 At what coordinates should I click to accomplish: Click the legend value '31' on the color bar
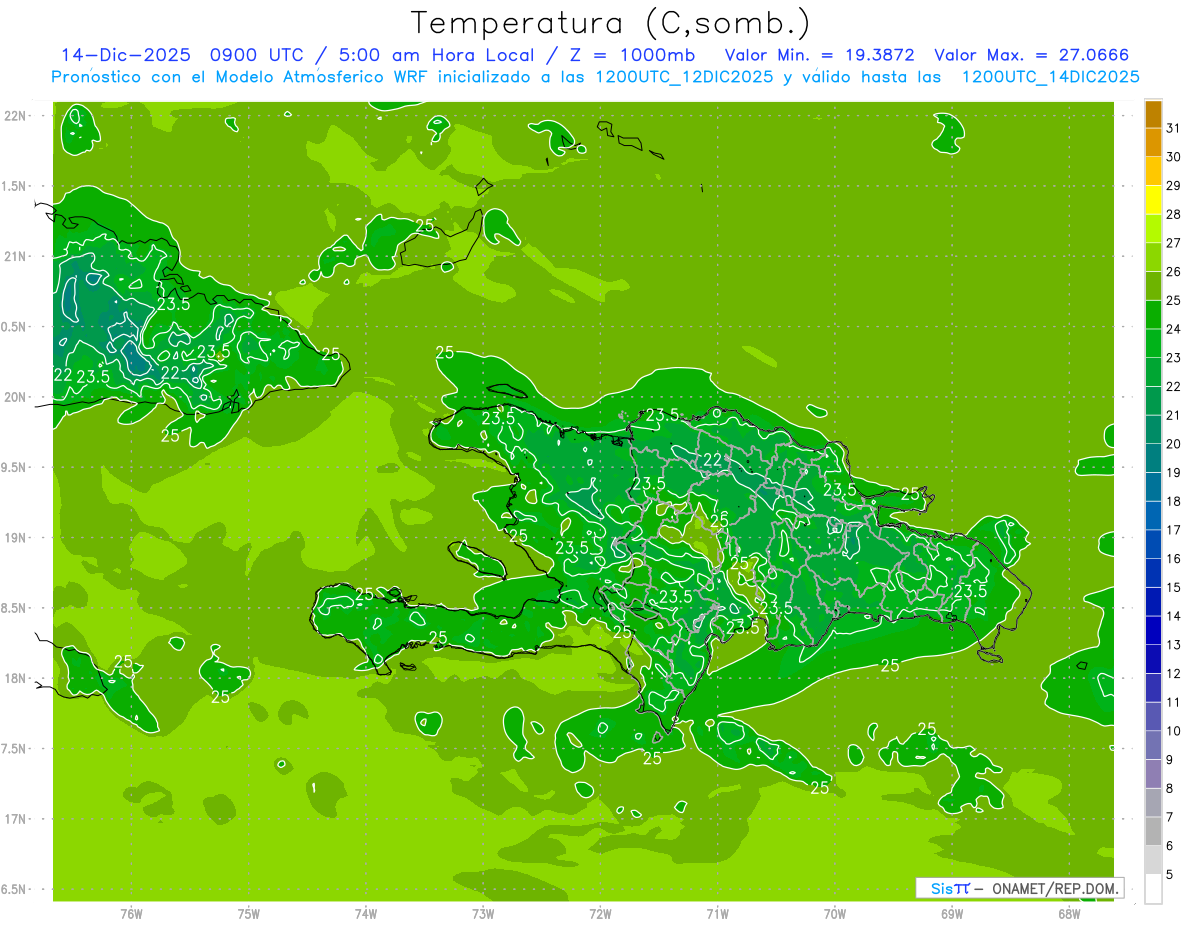tap(1174, 128)
